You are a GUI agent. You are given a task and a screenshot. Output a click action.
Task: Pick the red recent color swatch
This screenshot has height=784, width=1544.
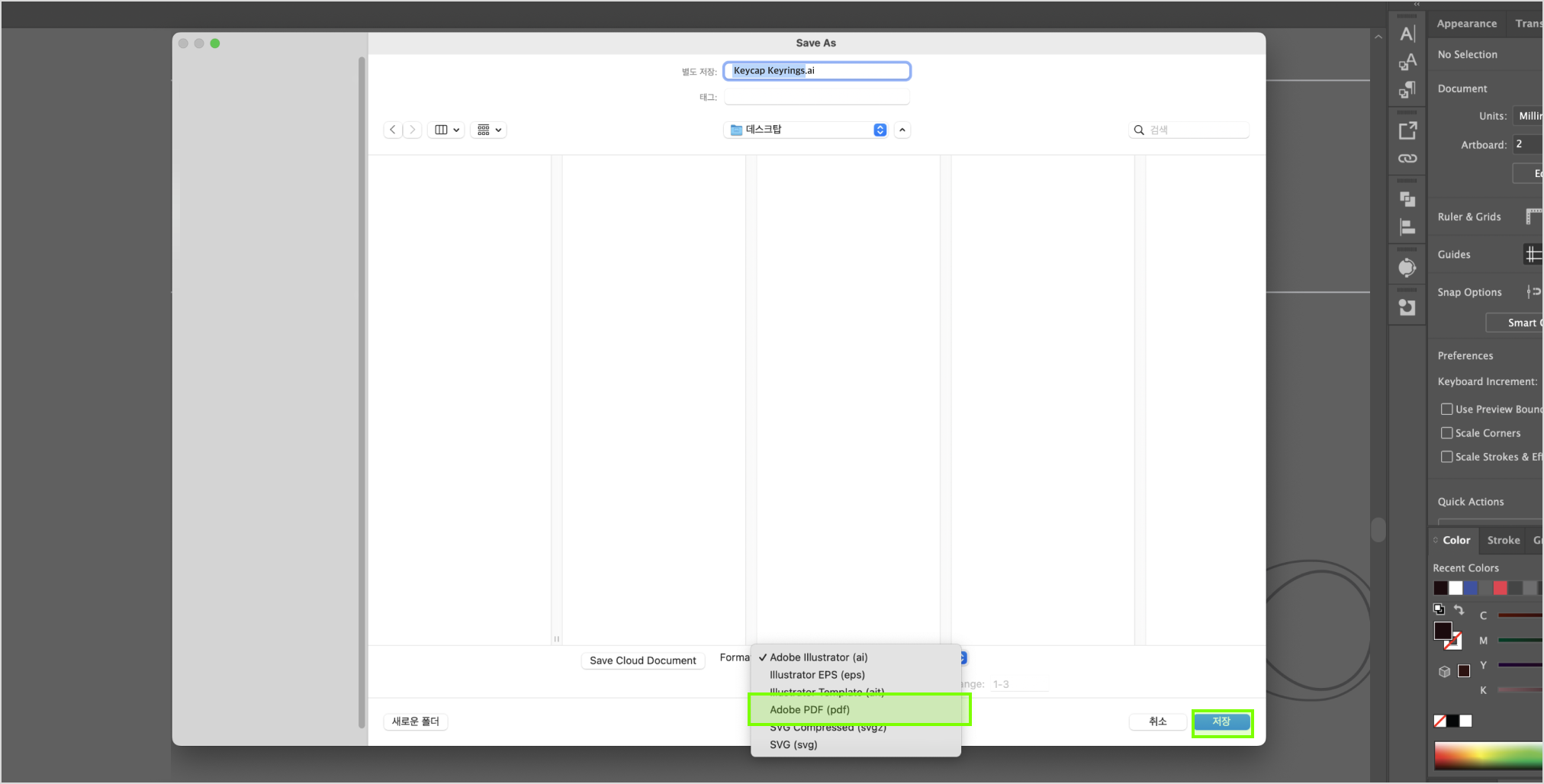click(x=1500, y=588)
